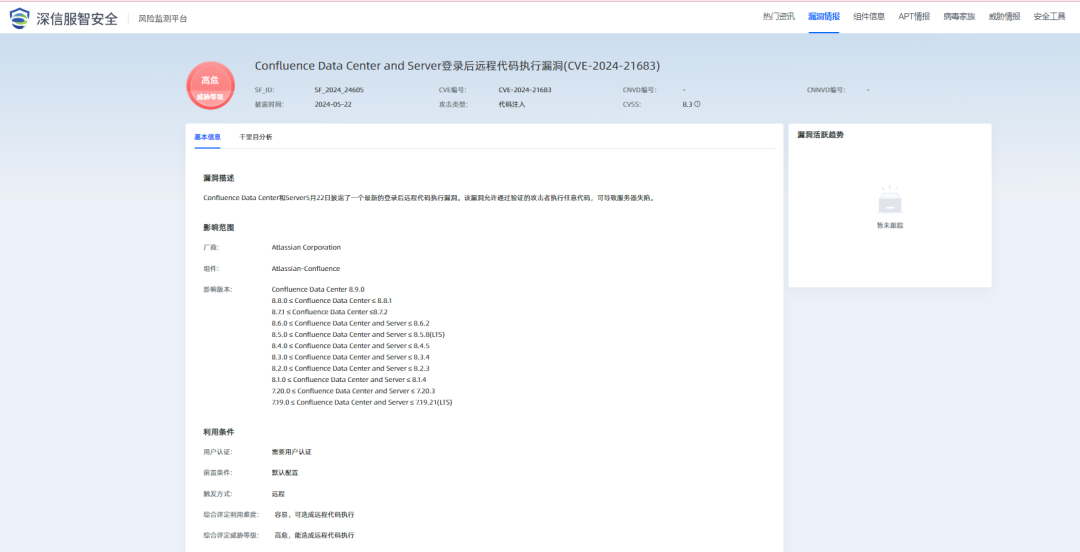Open the 漏洞情报 menu
This screenshot has width=1080, height=552.
[x=824, y=17]
